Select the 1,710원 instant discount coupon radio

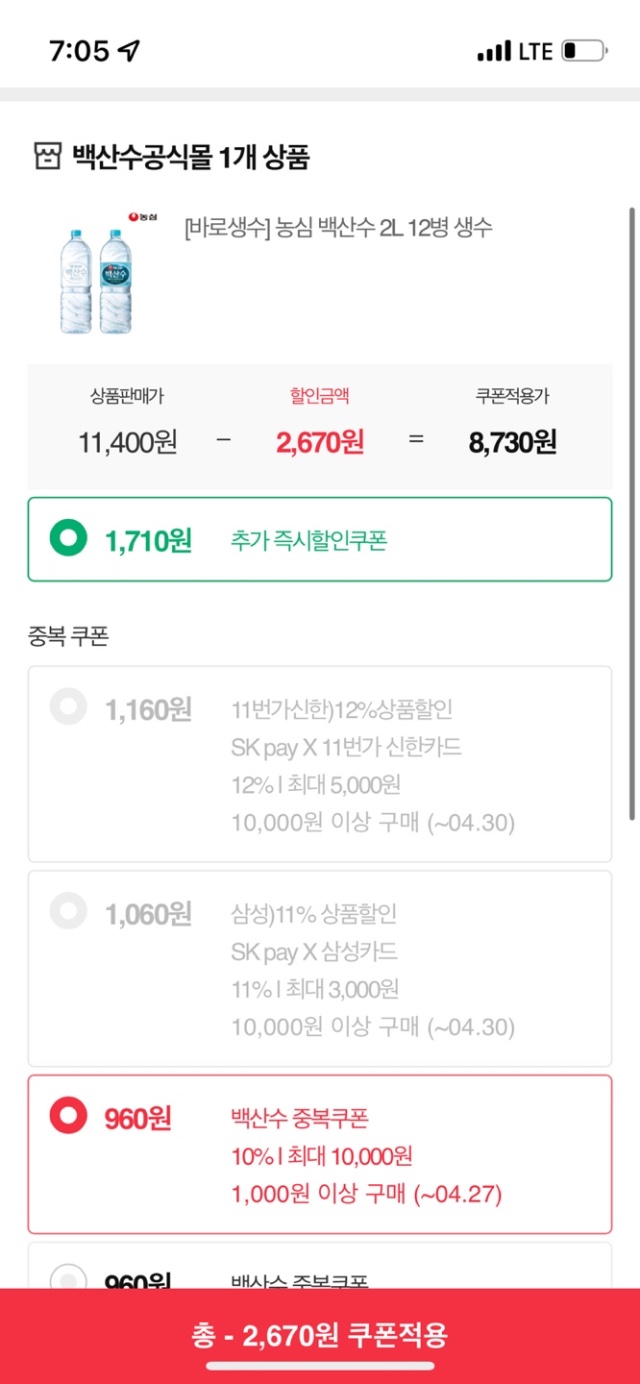point(69,540)
